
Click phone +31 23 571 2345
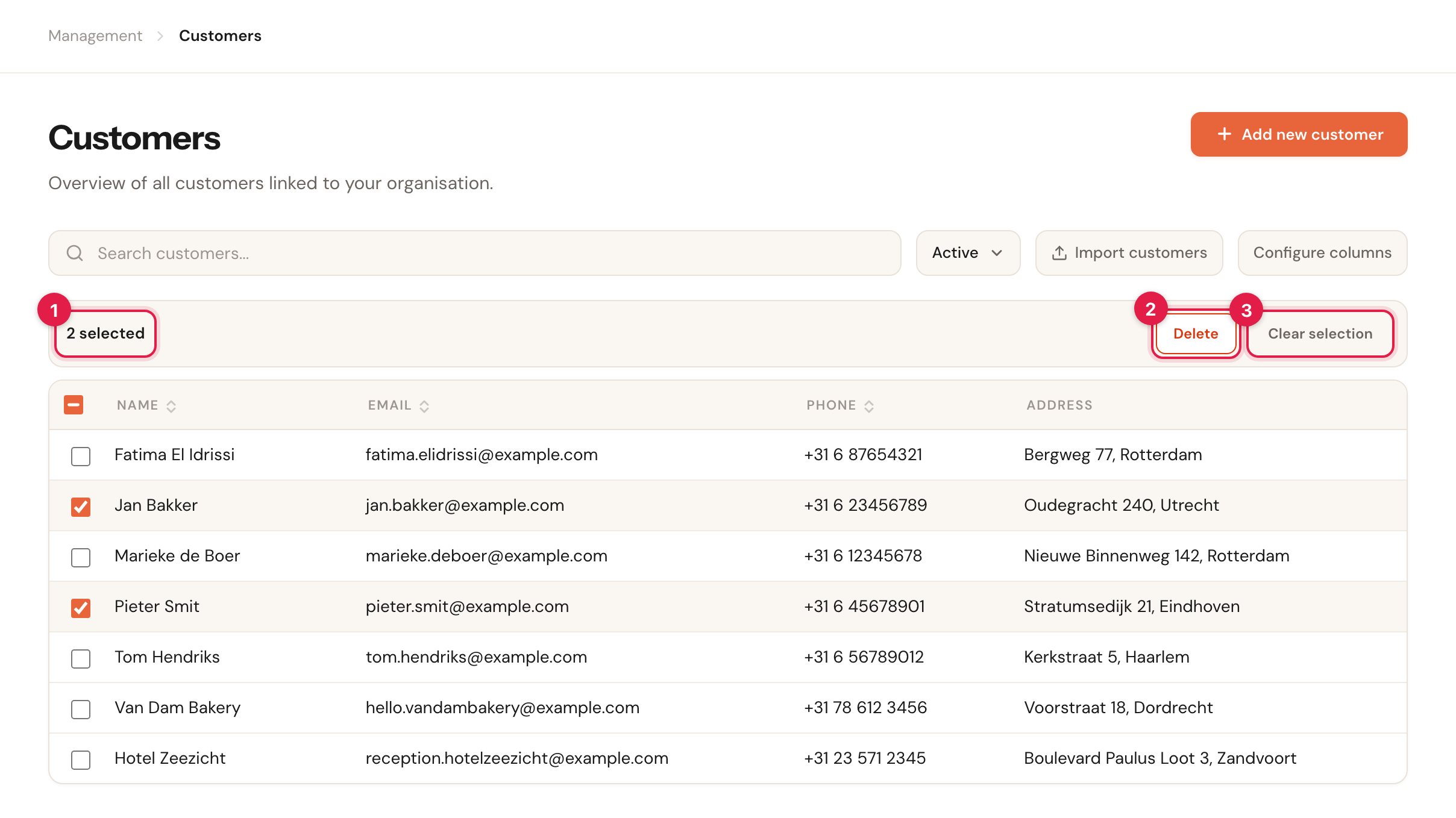click(x=865, y=758)
